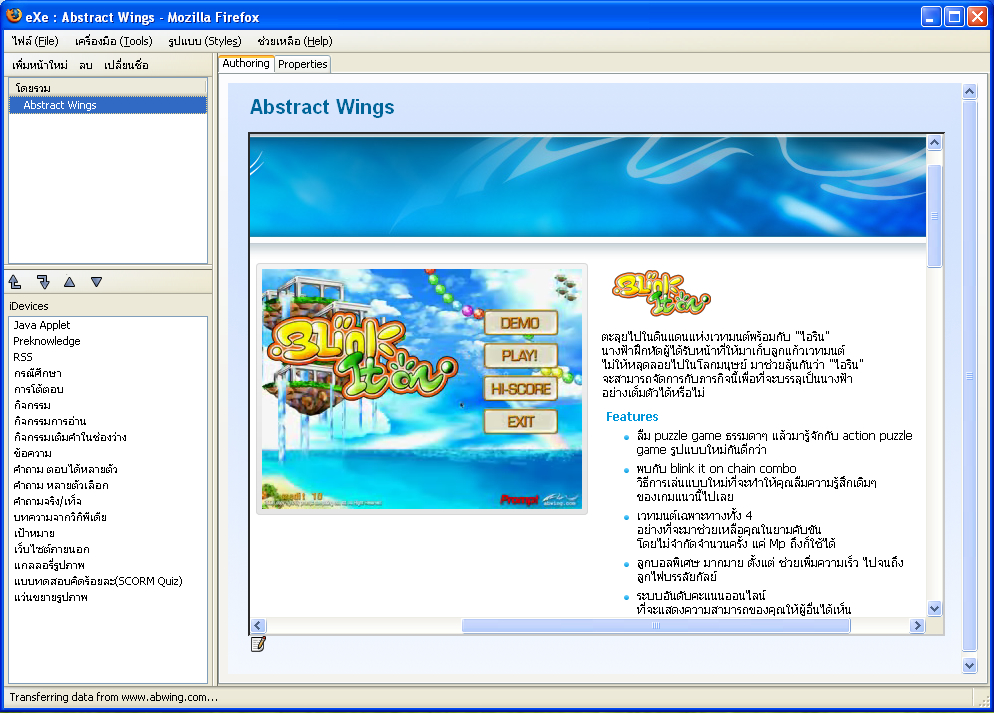
Task: Click the promote node arrow icon
Action: click(x=15, y=282)
